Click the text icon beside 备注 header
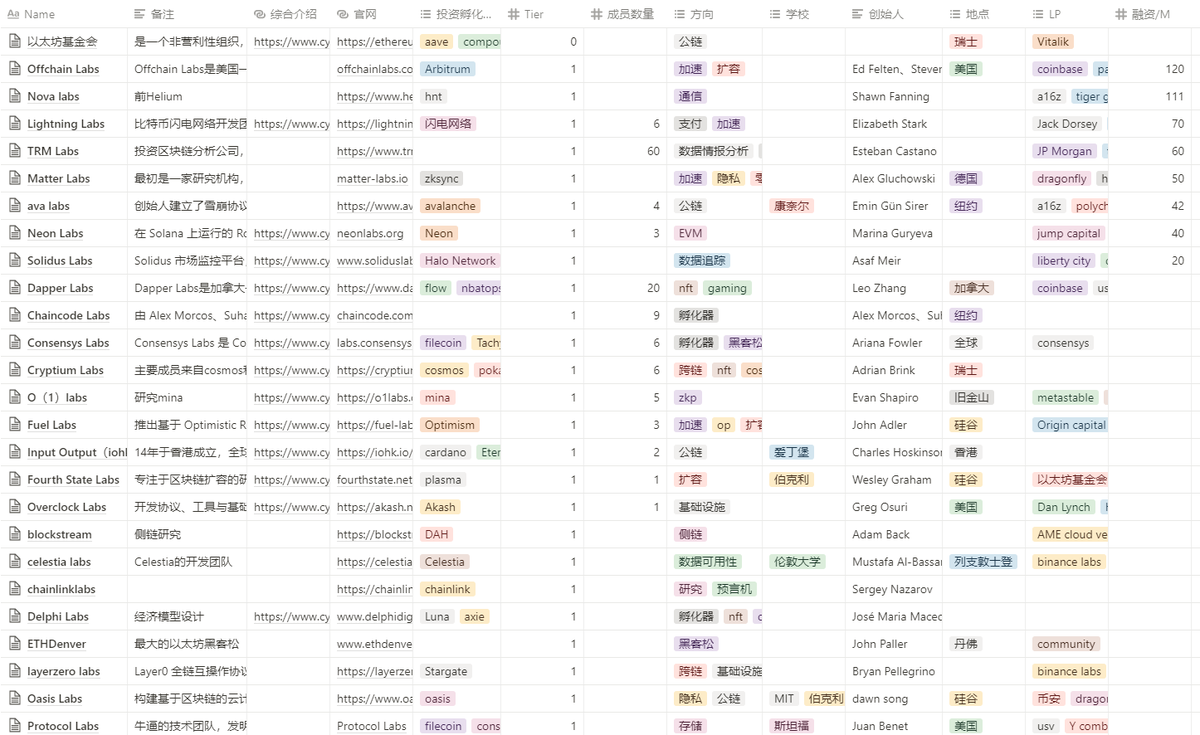Screen dimensions: 1200x735 [x=139, y=15]
